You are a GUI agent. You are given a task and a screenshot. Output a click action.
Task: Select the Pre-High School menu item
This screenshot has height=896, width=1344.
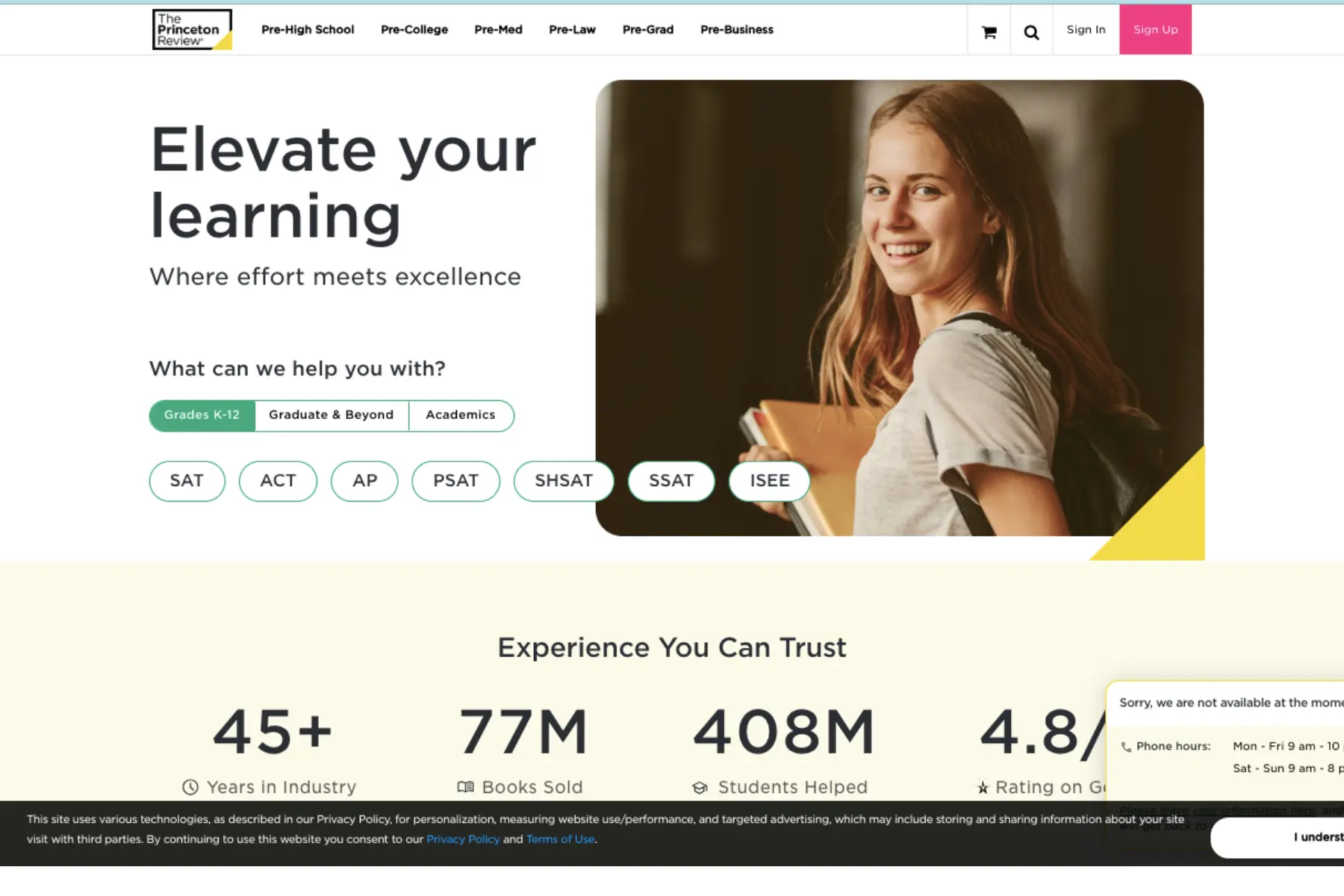click(x=307, y=30)
